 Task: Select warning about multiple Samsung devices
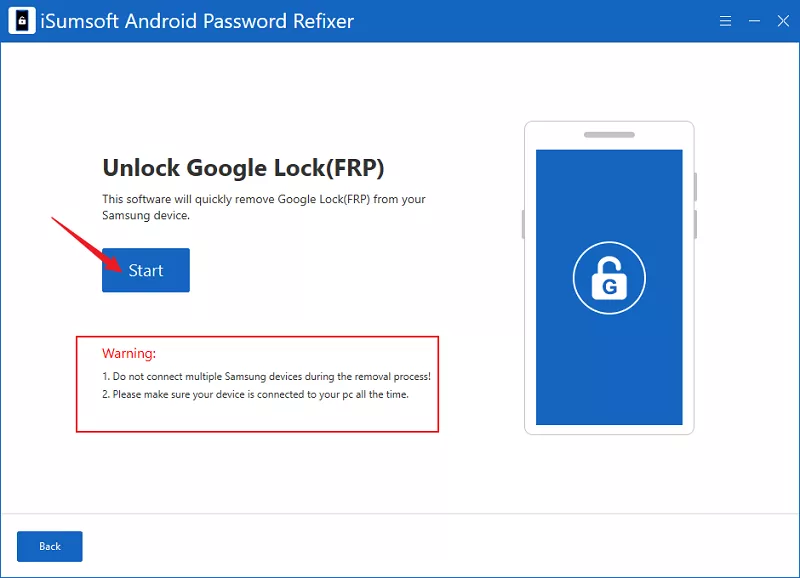click(266, 376)
